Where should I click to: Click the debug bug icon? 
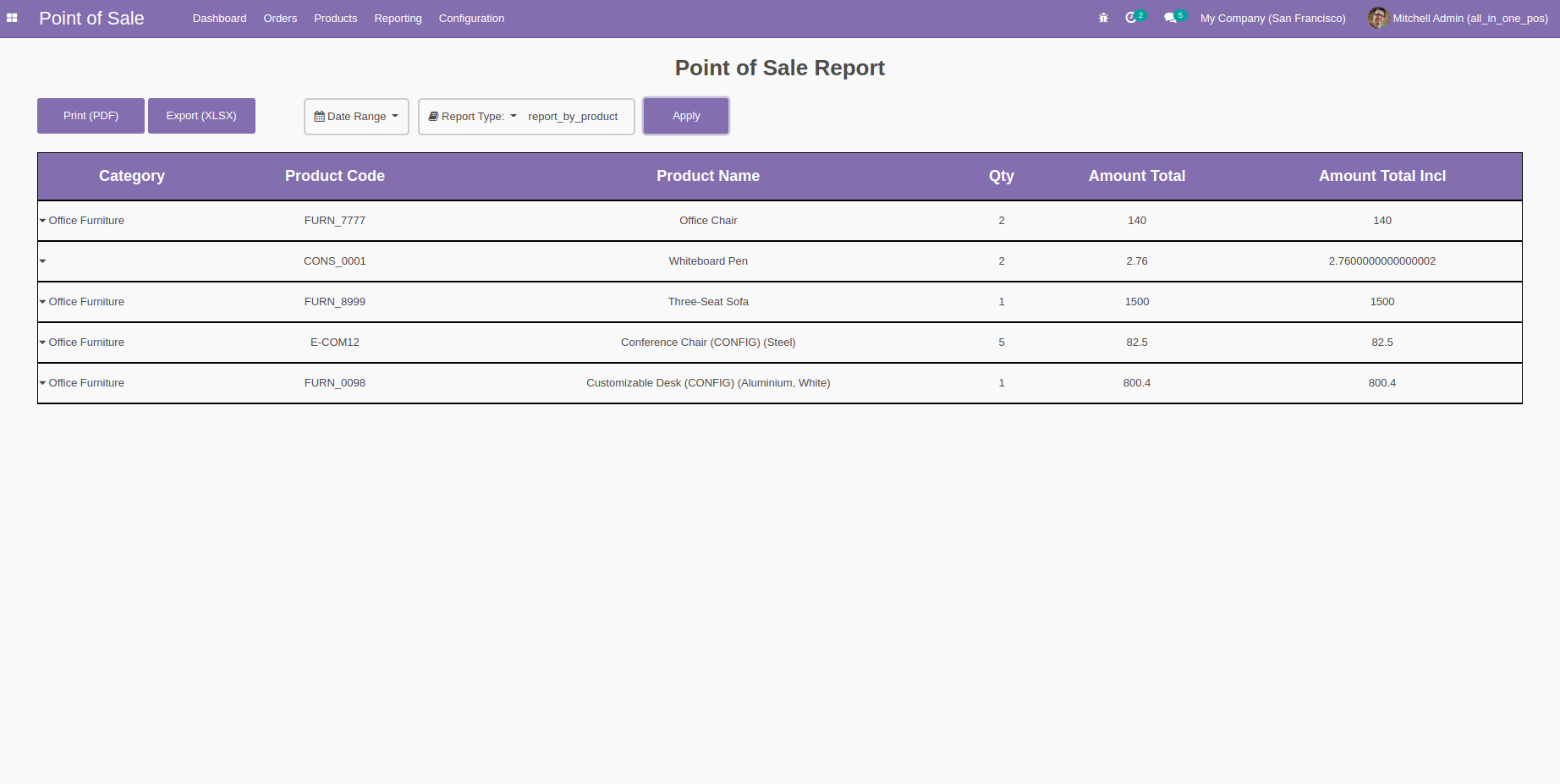[x=1103, y=18]
